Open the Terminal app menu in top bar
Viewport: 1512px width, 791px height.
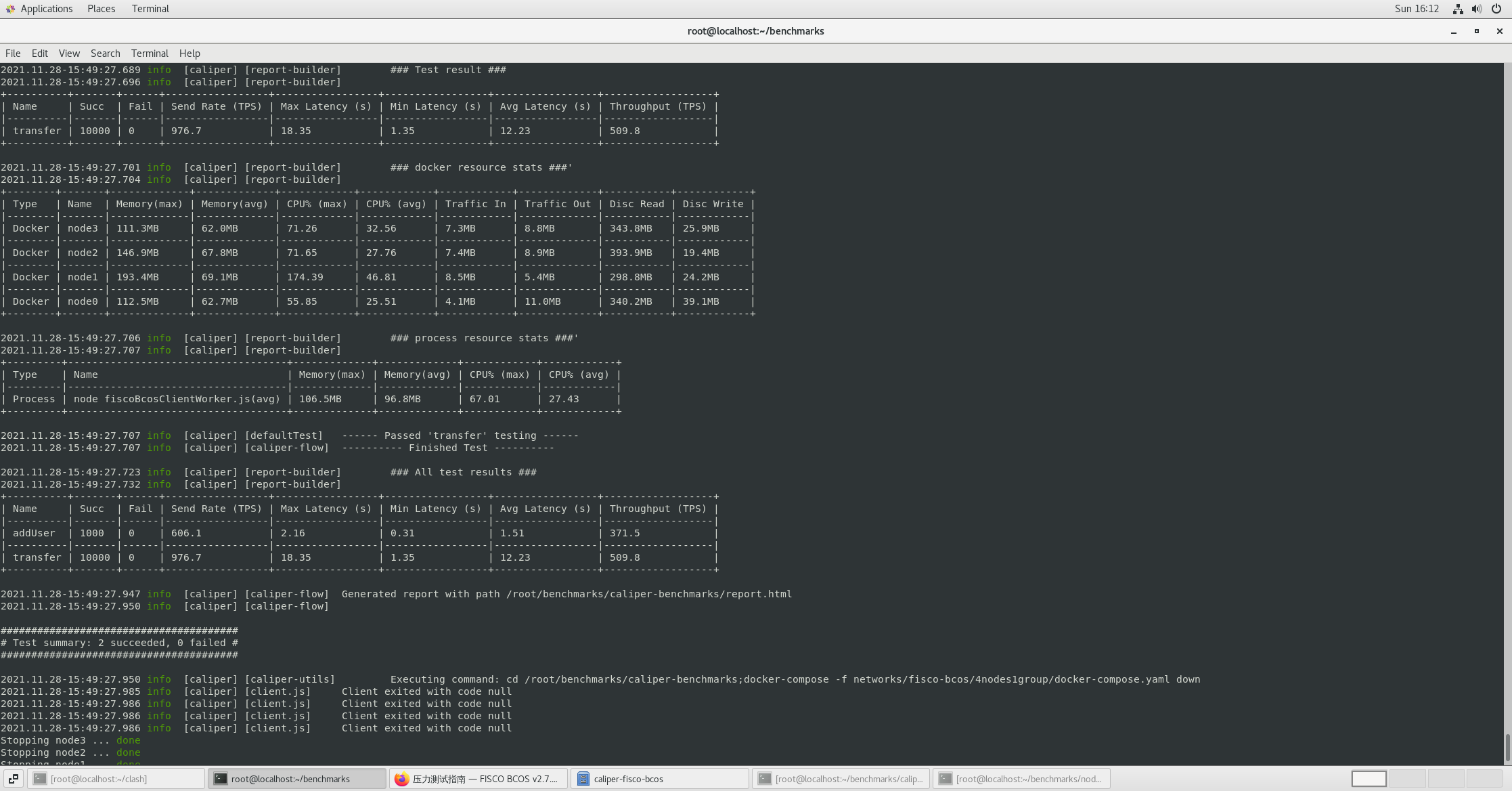(150, 9)
